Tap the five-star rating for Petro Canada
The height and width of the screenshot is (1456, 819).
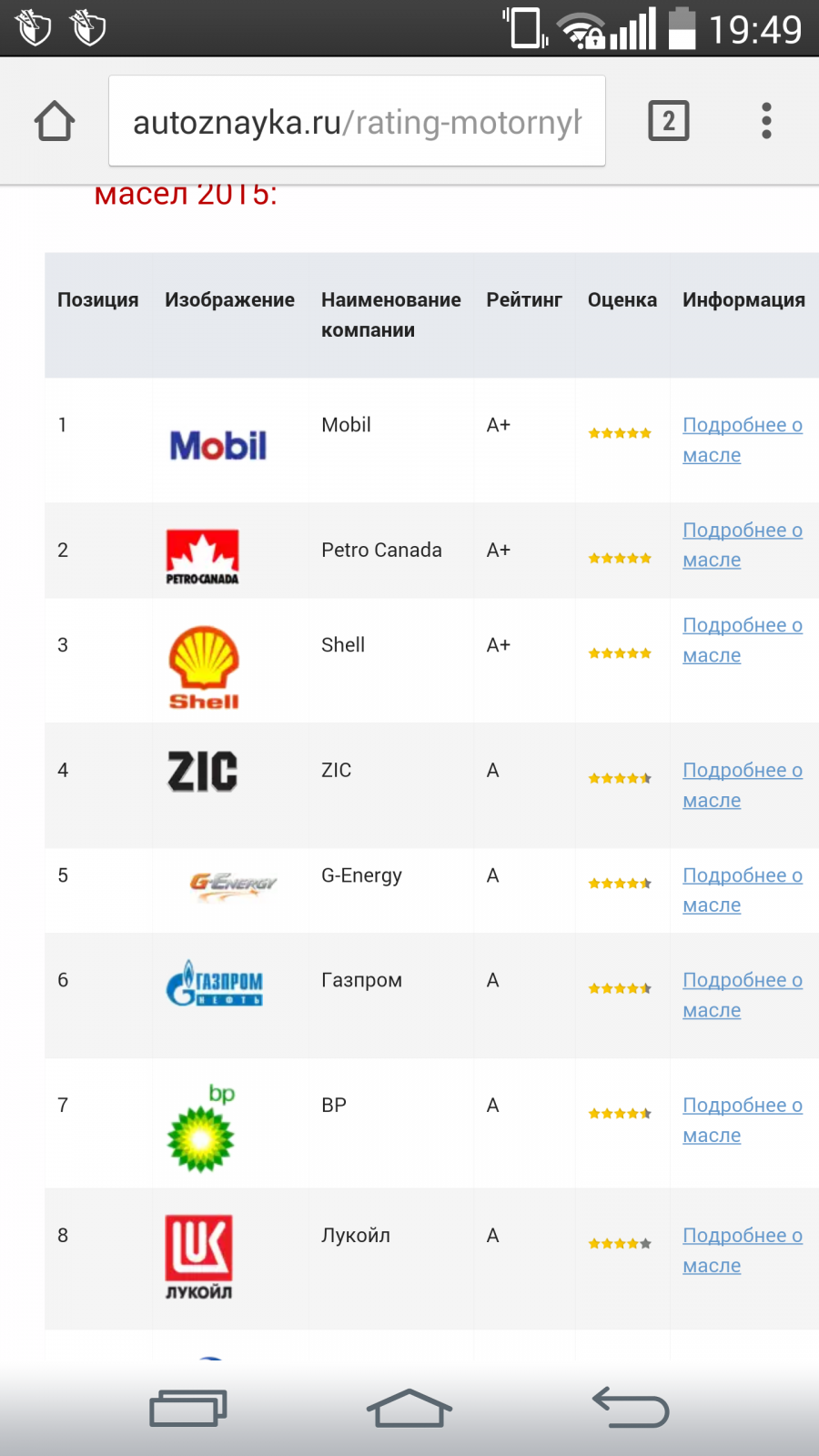(620, 559)
